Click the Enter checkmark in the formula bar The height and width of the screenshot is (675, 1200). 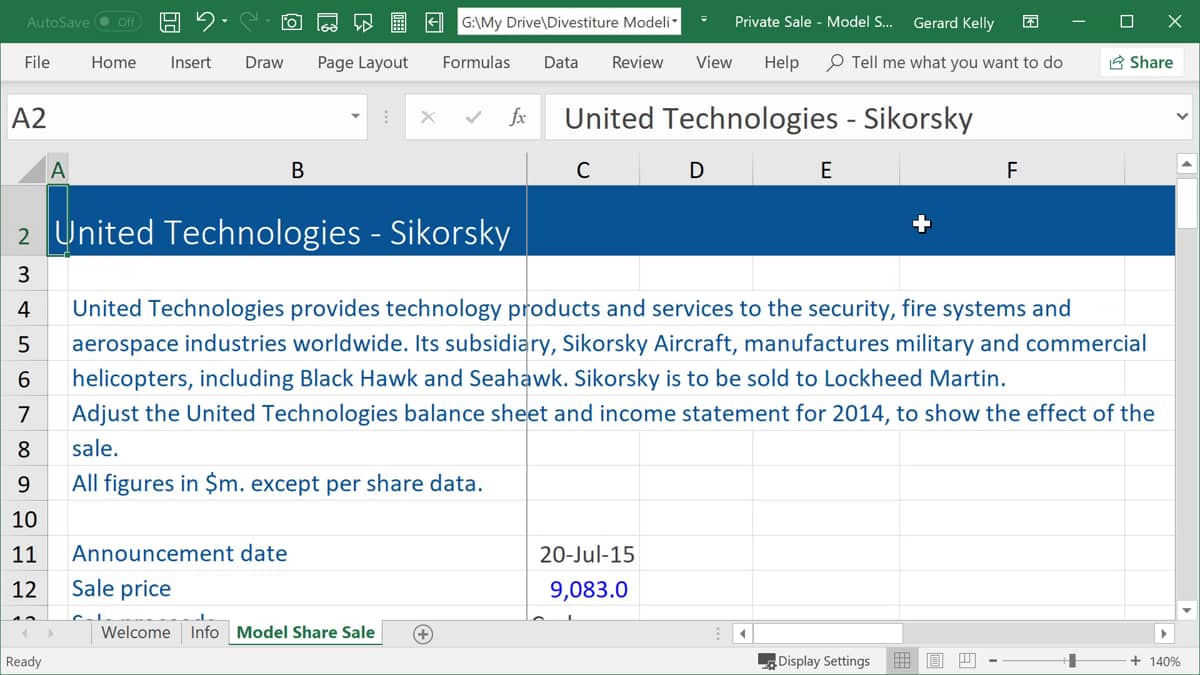click(x=473, y=118)
